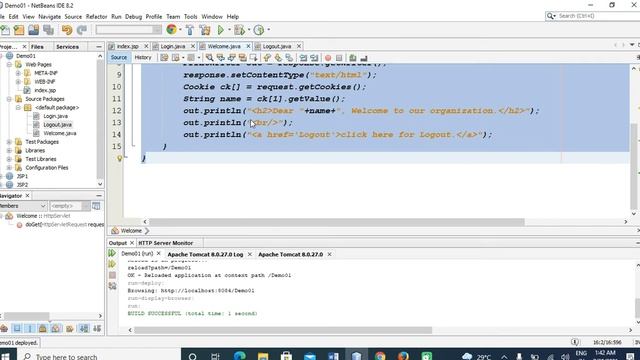640x360 pixels.
Task: Expand the Configuration Files node
Action: (x=9, y=167)
